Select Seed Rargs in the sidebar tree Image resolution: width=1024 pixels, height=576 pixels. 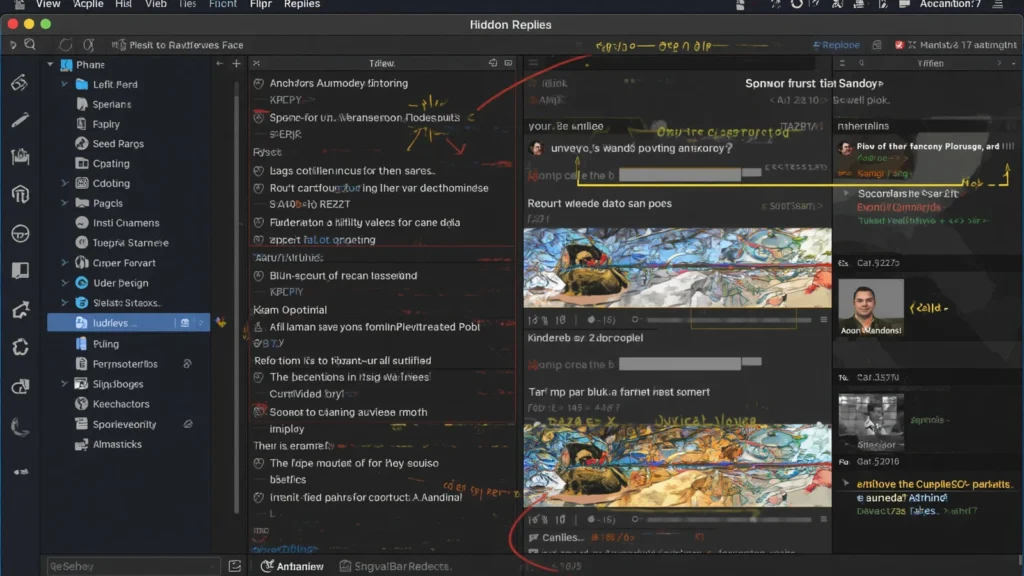pos(118,144)
